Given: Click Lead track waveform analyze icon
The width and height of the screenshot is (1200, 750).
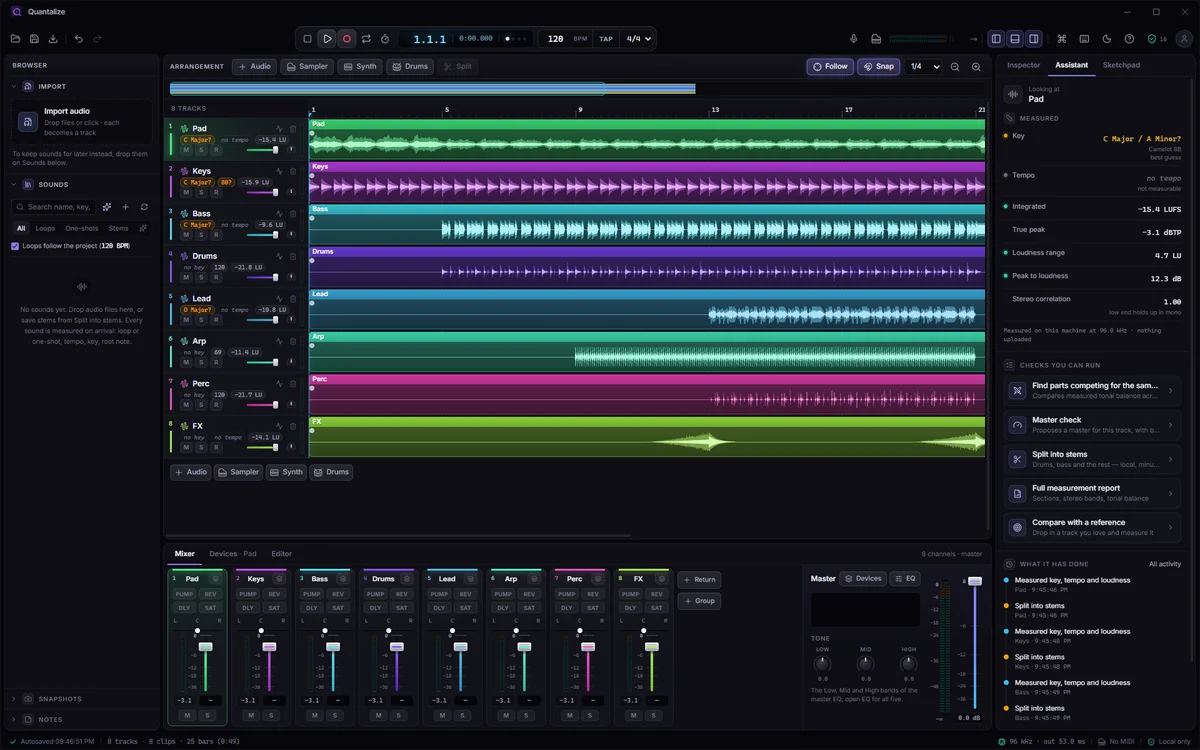Looking at the screenshot, I should point(280,298).
